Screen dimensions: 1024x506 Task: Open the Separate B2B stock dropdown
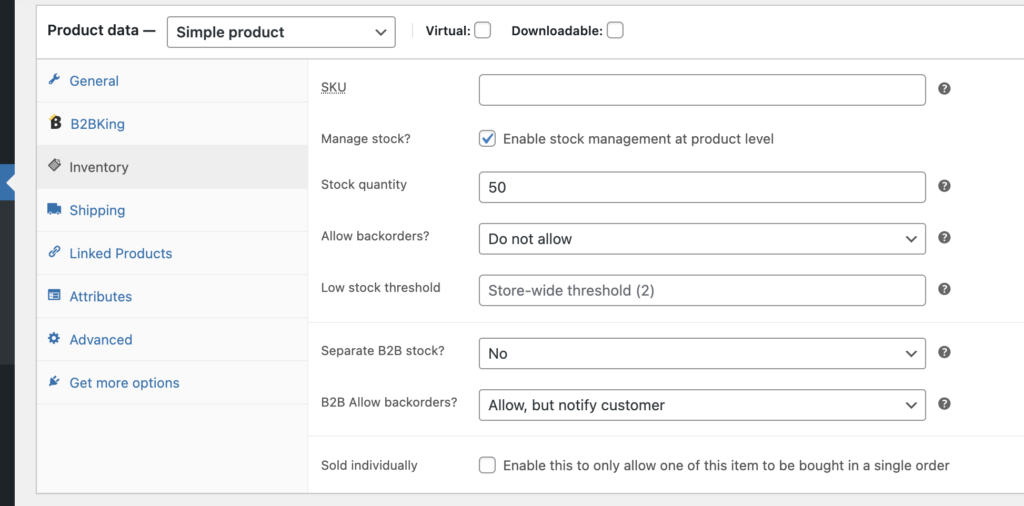[702, 353]
